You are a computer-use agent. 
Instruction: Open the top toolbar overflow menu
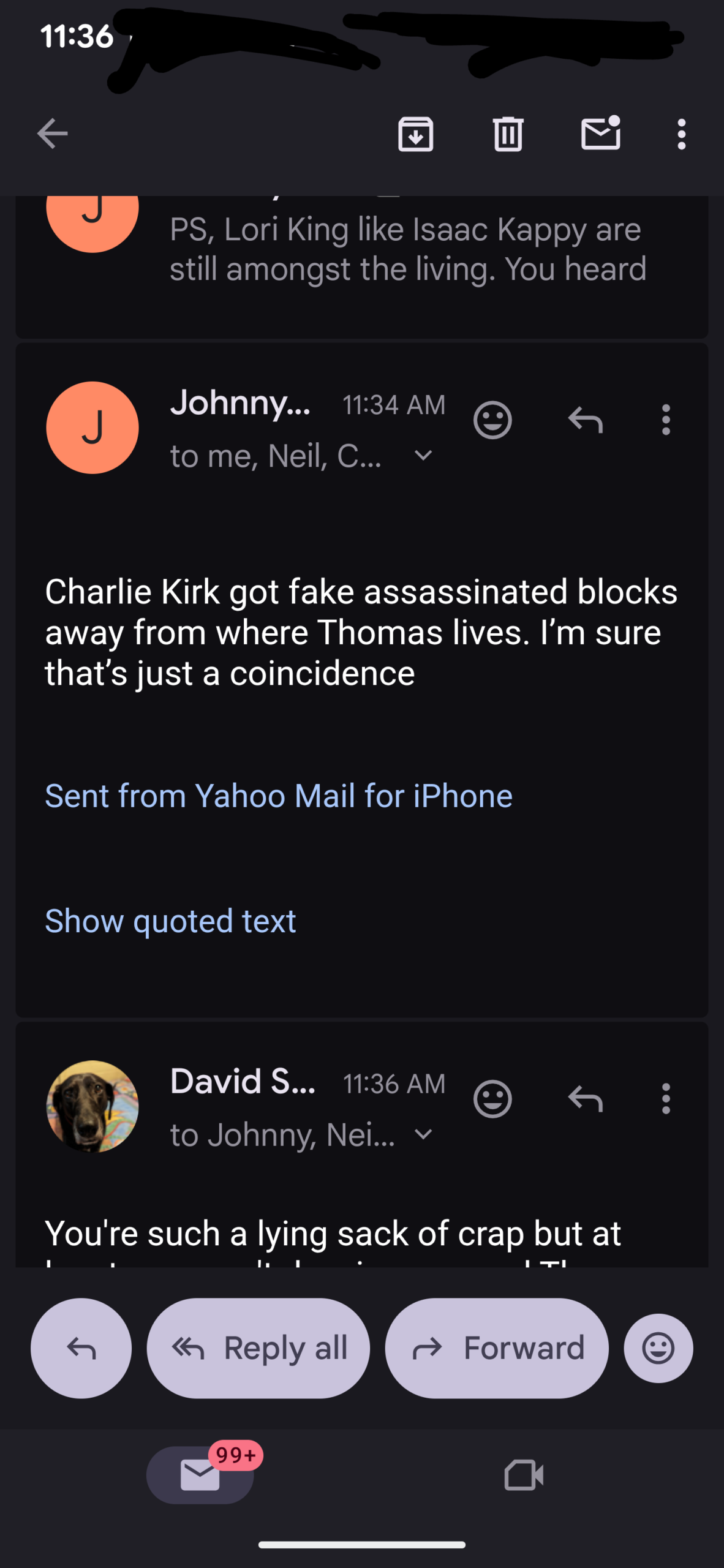click(681, 134)
